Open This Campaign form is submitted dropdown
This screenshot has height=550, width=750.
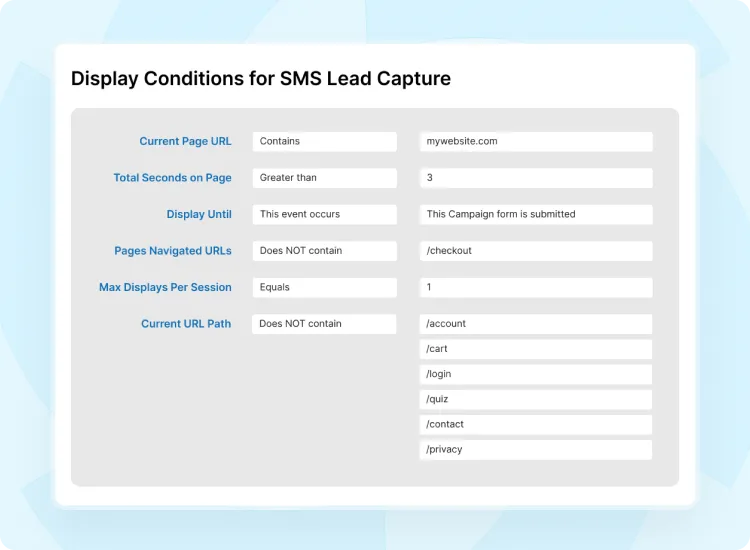point(536,214)
